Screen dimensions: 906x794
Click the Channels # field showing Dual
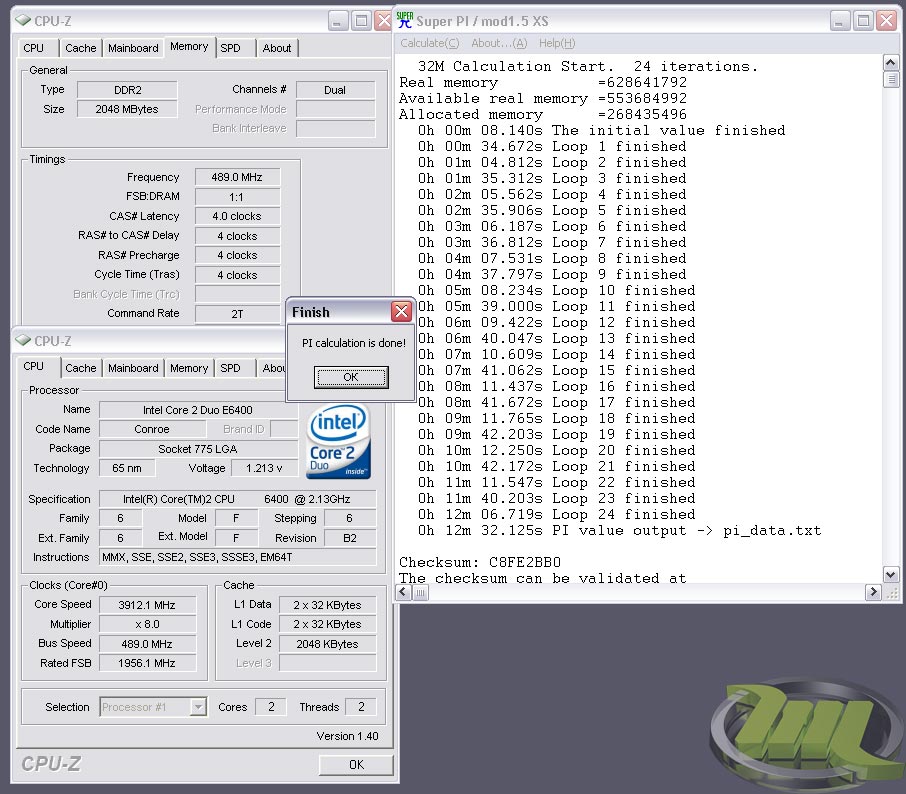click(x=335, y=90)
